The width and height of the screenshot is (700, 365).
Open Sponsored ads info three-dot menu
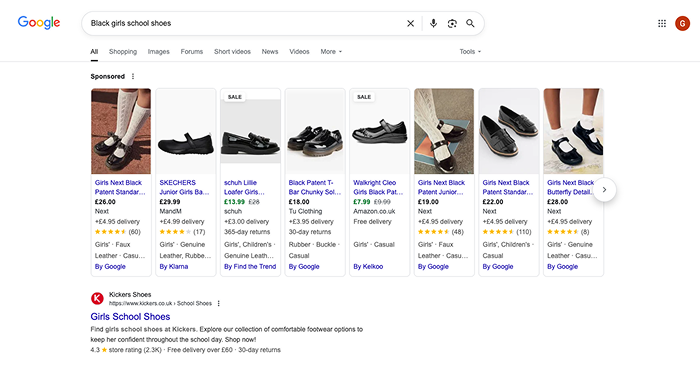pos(133,76)
